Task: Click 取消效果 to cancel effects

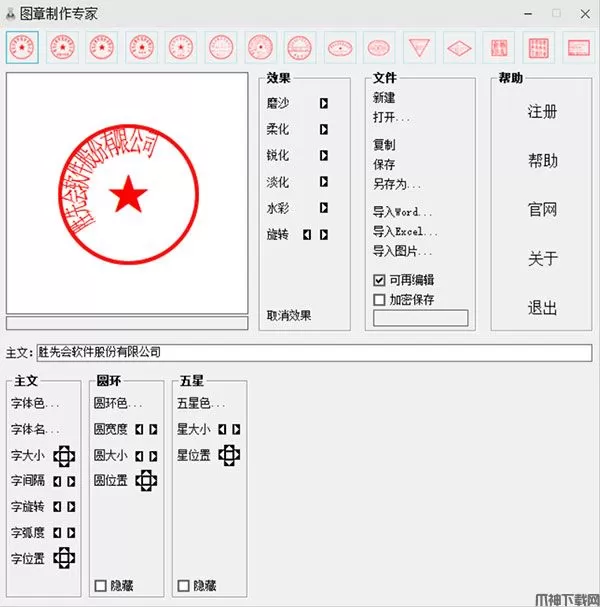Action: click(x=289, y=316)
